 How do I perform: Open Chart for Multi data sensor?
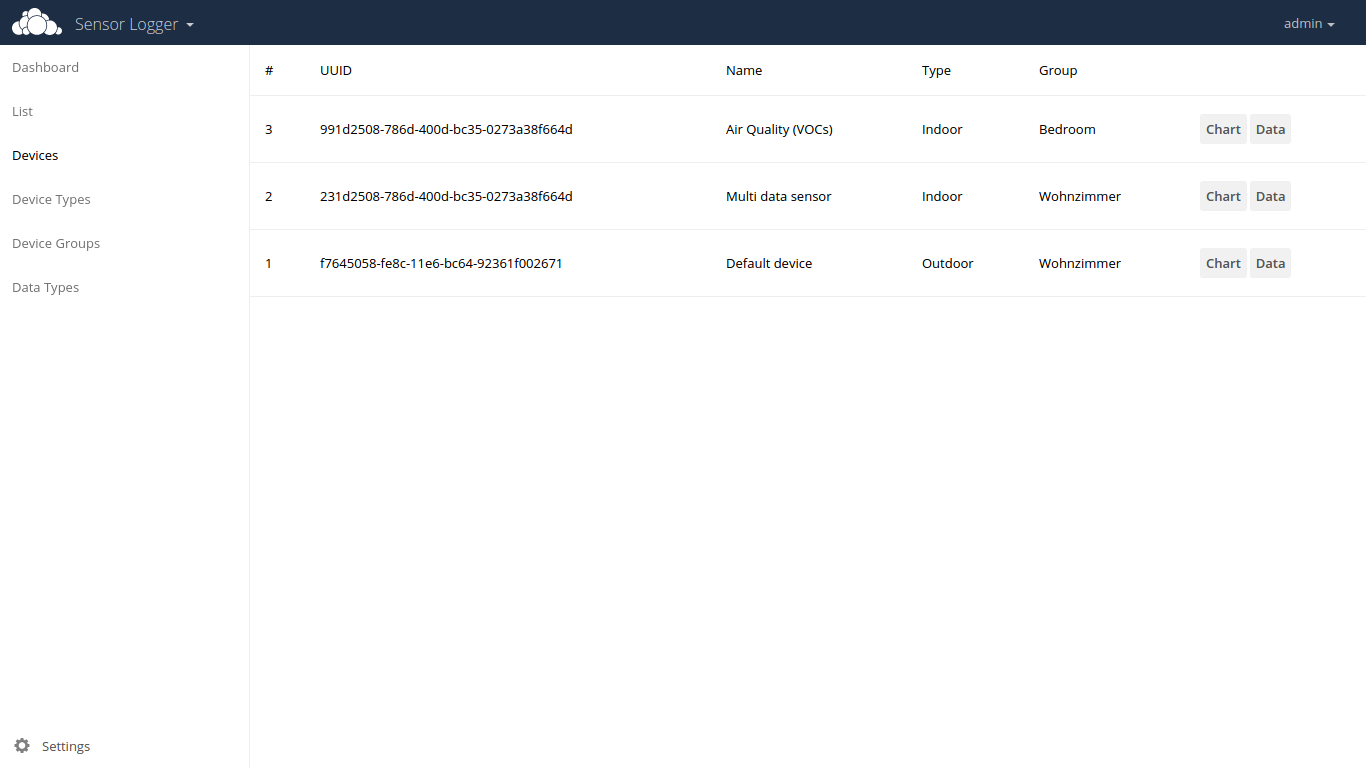coord(1222,196)
